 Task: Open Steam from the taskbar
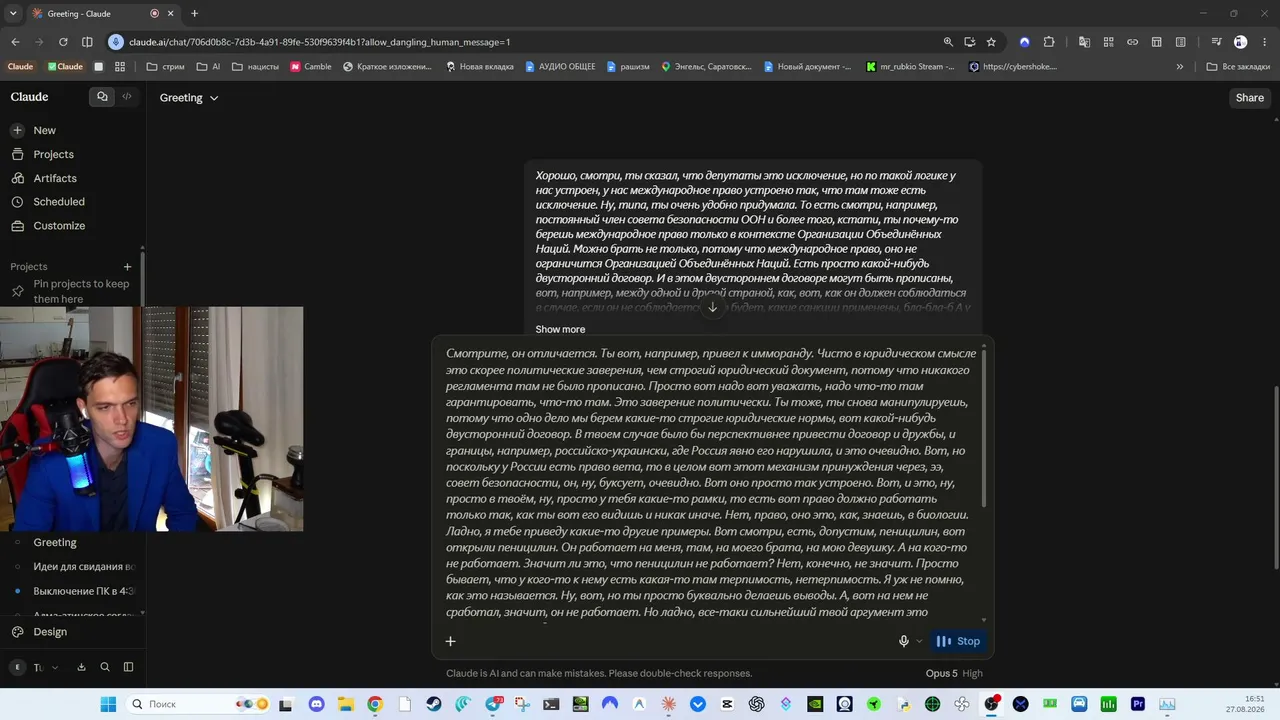tap(433, 704)
